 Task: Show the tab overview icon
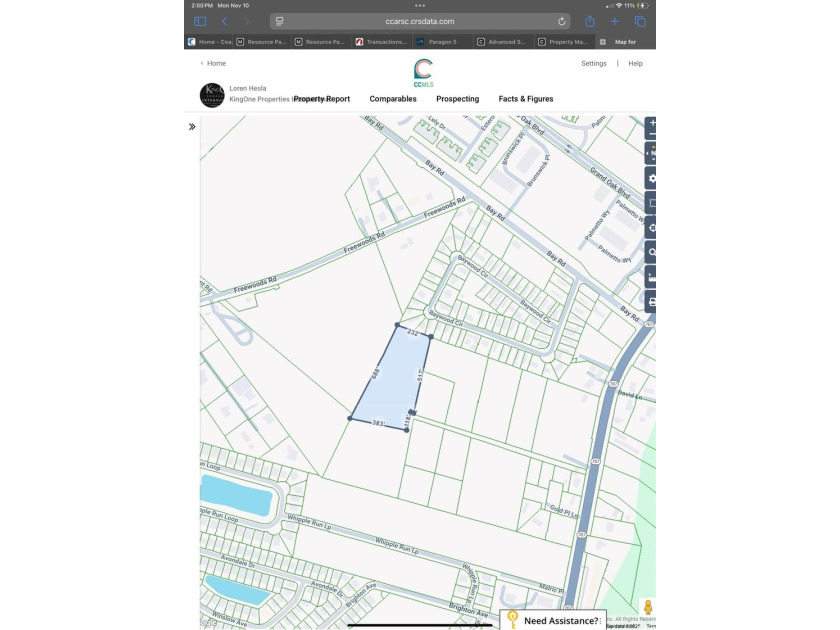(640, 21)
